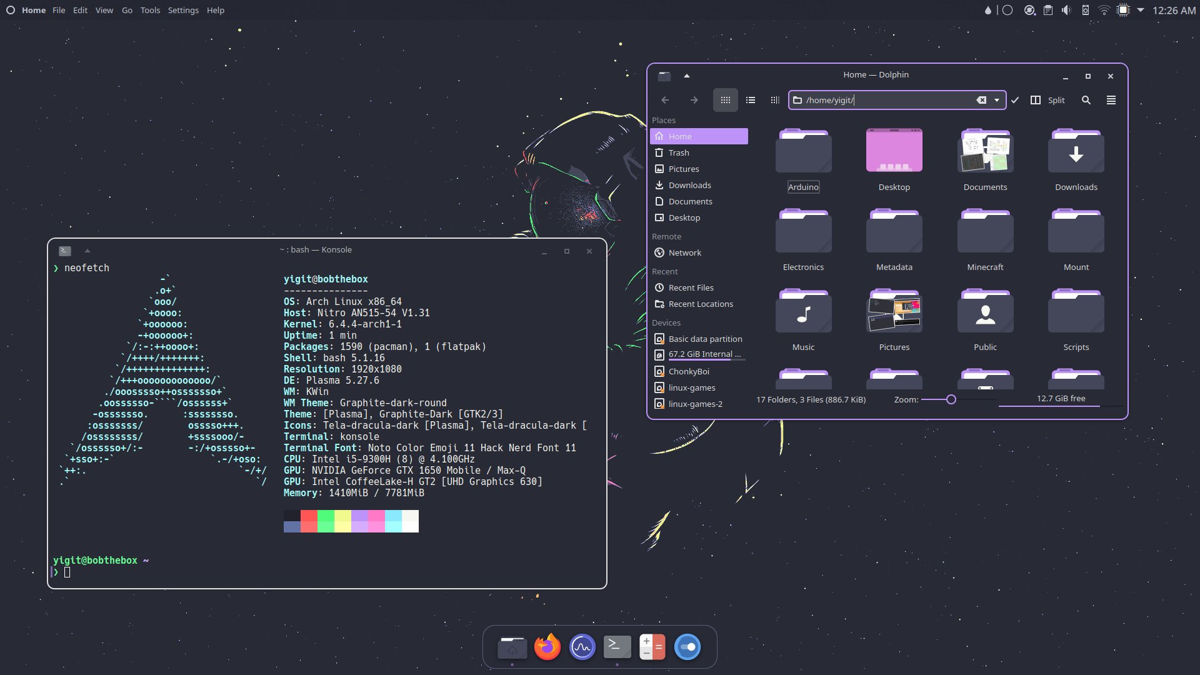
Task: Open the Edit menu
Action: 80,10
